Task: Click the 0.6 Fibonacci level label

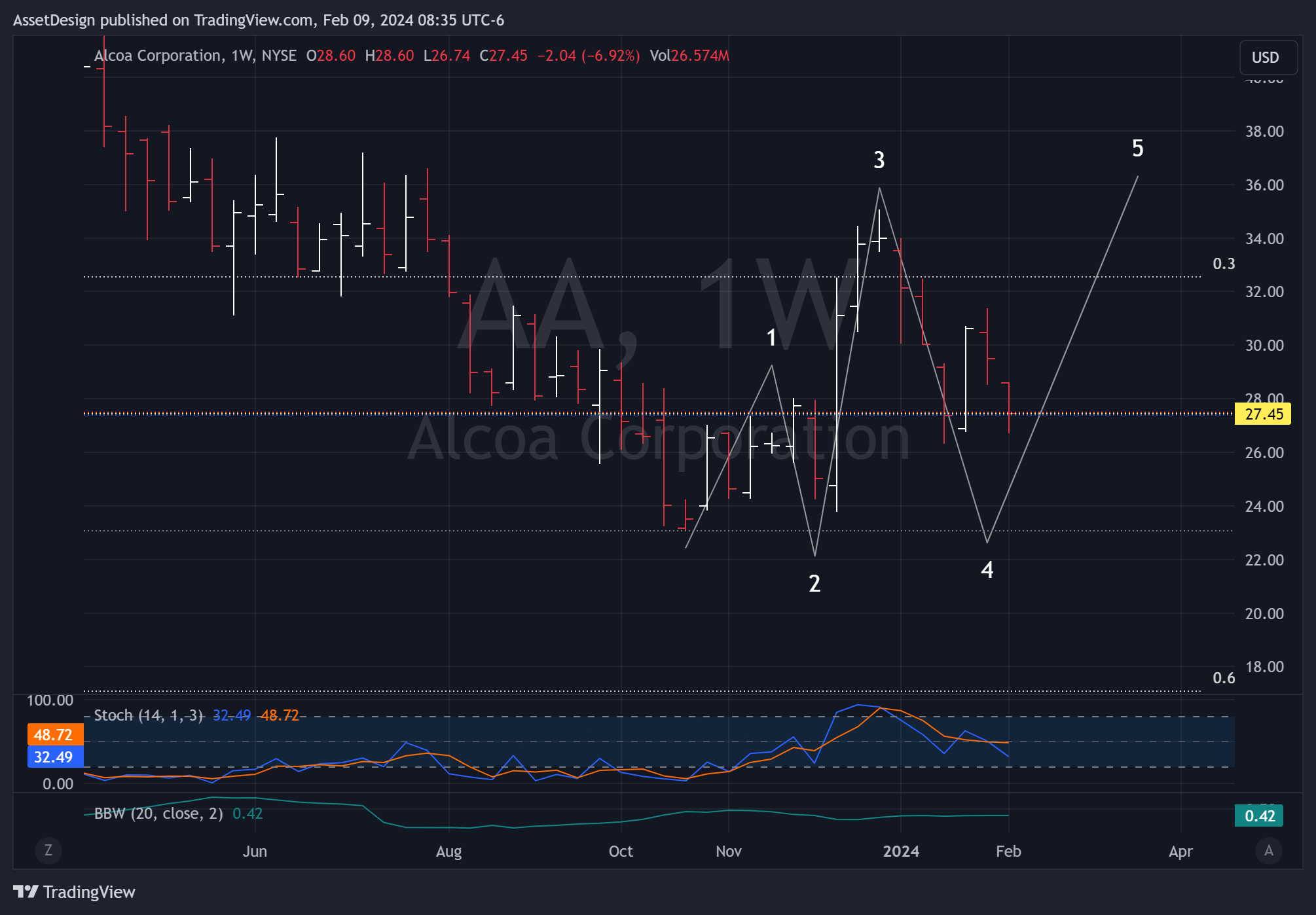Action: (1224, 678)
